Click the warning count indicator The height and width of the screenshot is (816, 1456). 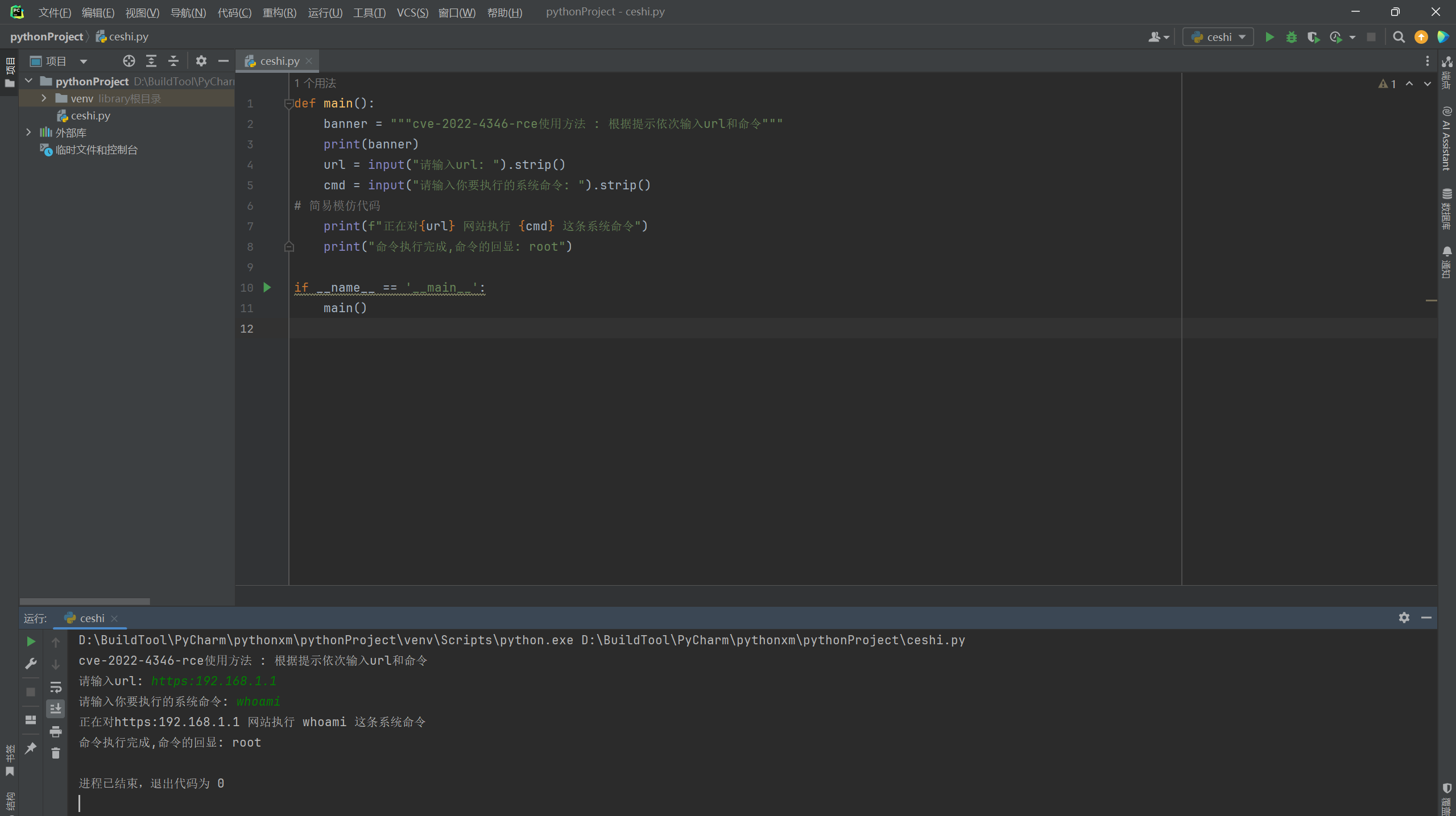pyautogui.click(x=1387, y=84)
